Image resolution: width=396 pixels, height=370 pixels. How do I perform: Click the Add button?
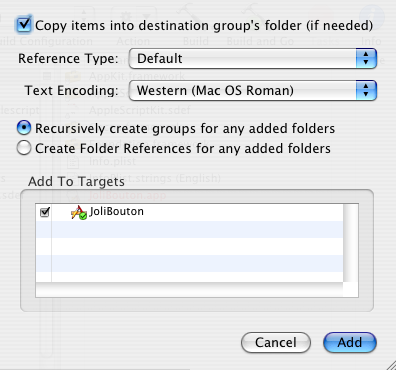click(350, 342)
